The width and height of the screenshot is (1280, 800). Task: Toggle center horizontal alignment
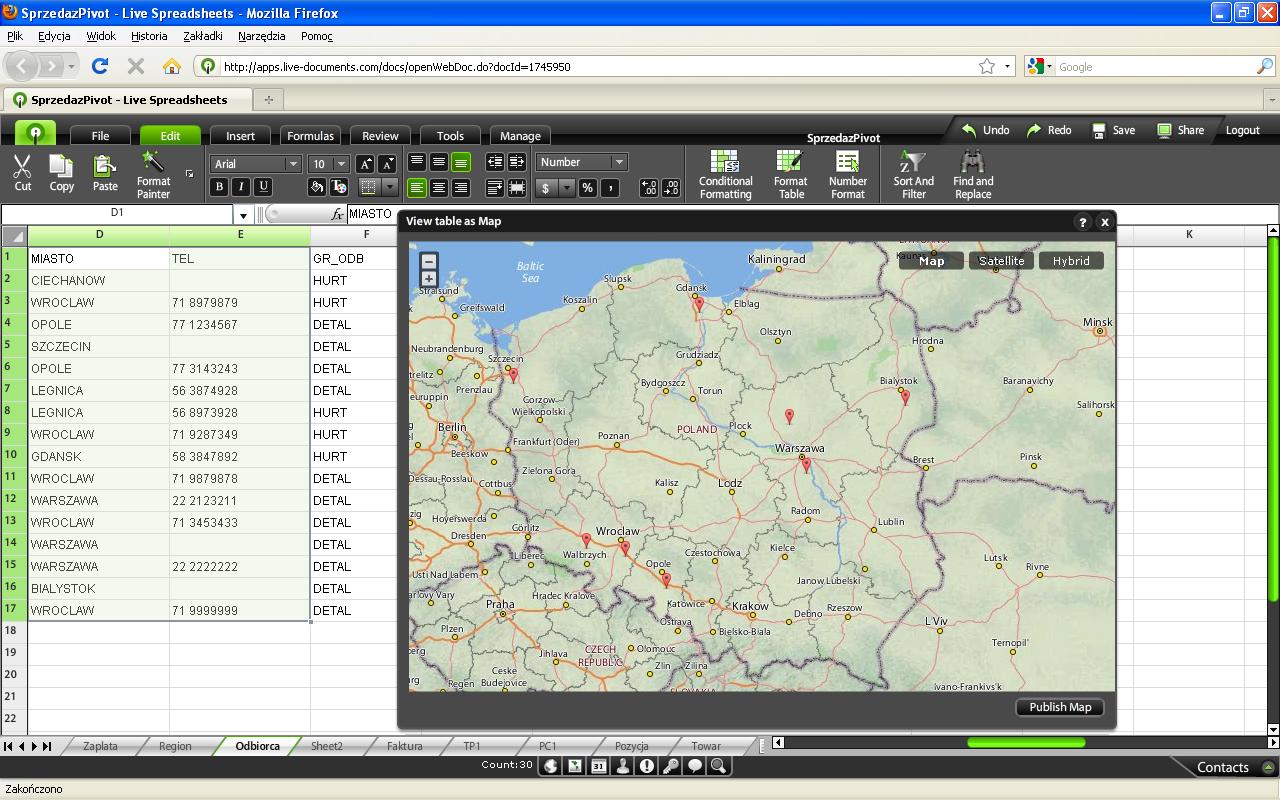pyautogui.click(x=439, y=187)
